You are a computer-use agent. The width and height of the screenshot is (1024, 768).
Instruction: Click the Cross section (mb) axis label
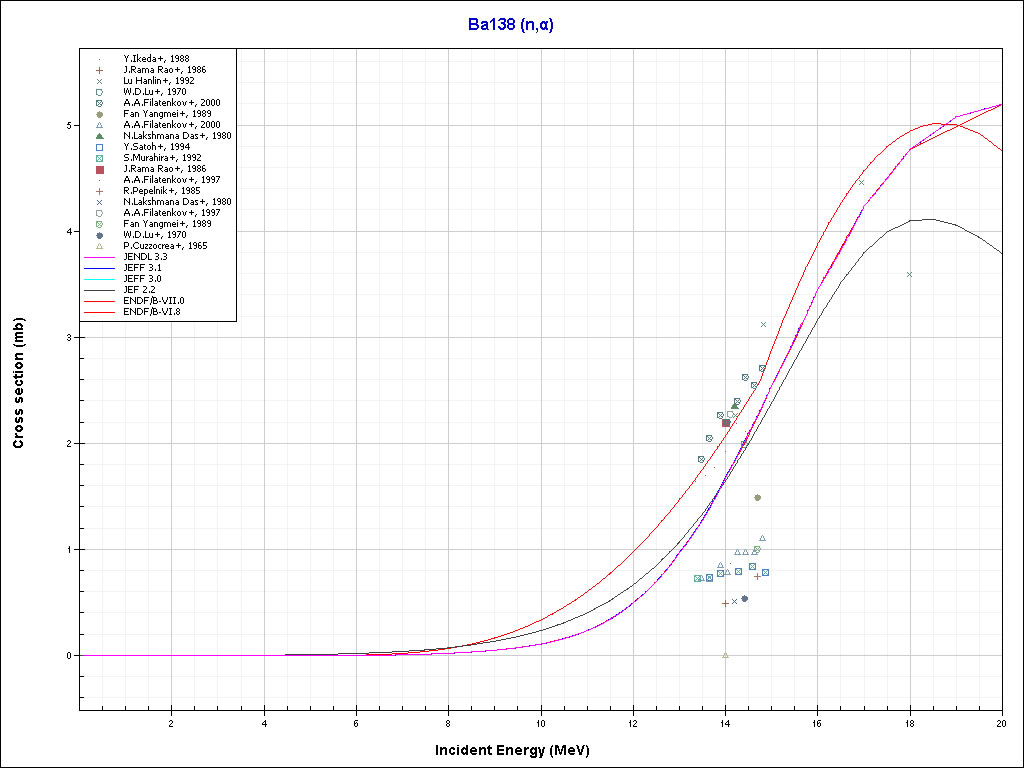click(x=19, y=383)
